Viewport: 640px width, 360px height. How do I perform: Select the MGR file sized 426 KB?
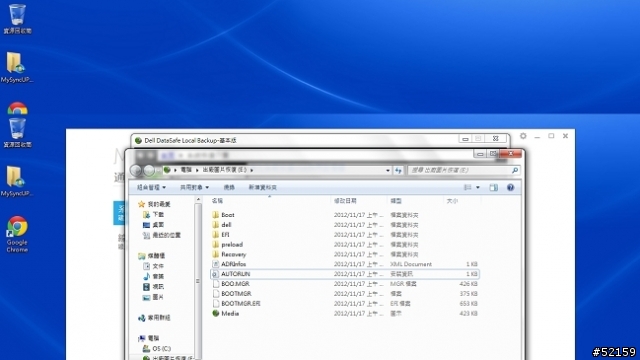[x=235, y=284]
